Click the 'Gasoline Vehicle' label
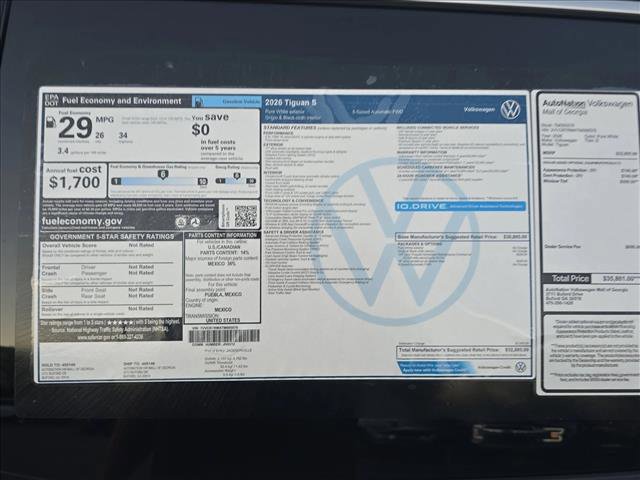The height and width of the screenshot is (480, 640). pos(241,101)
